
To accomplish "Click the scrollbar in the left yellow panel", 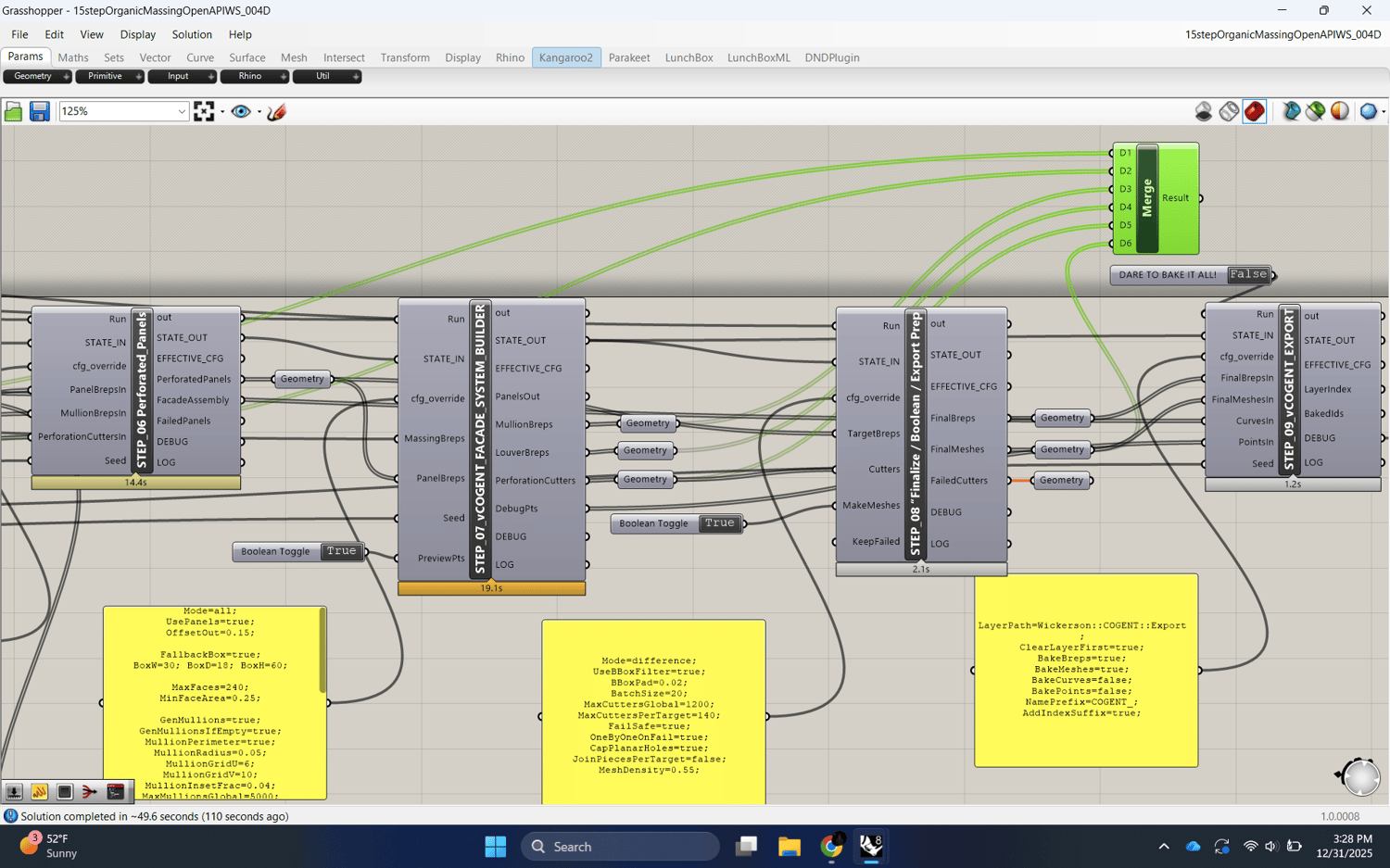I will pyautogui.click(x=322, y=650).
